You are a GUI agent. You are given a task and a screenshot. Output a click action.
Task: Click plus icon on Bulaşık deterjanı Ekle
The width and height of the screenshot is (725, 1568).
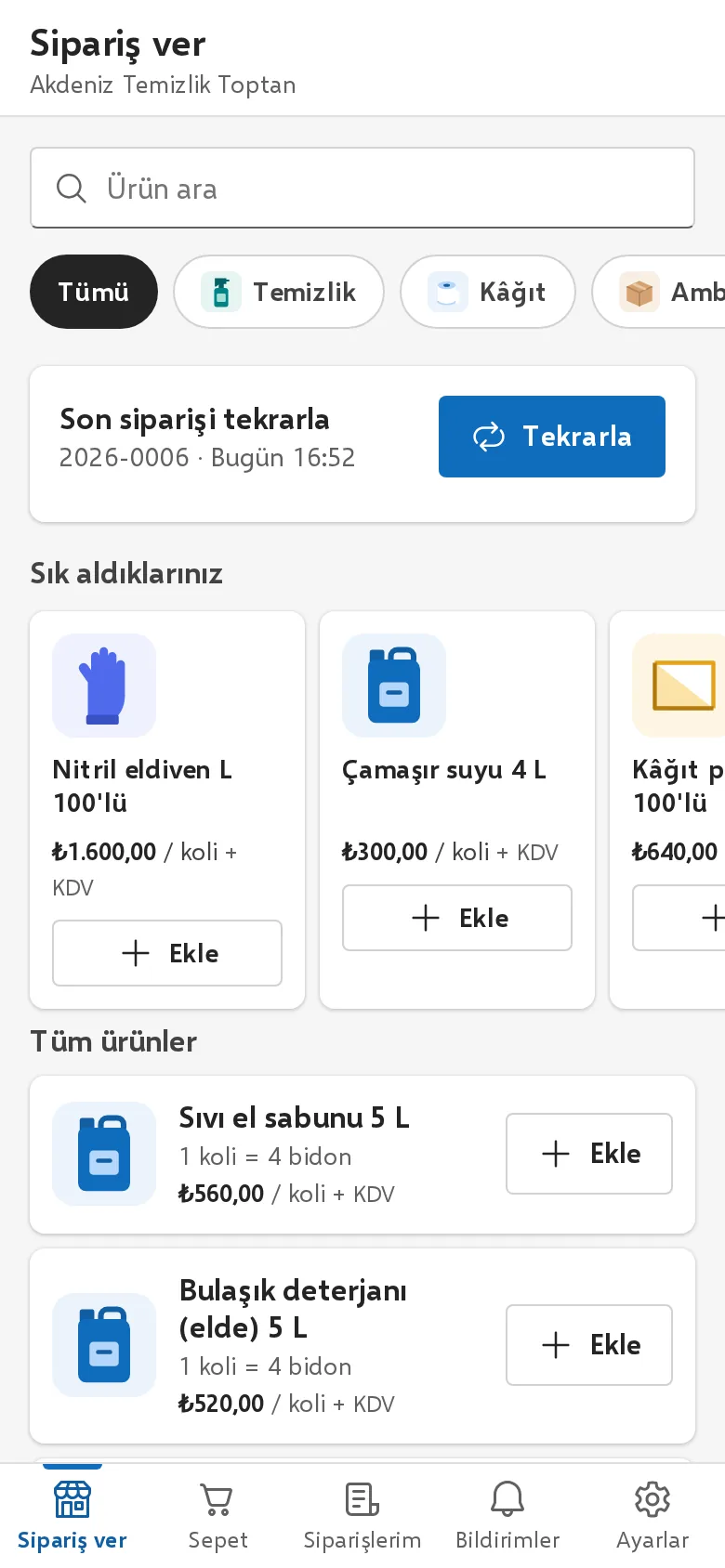(x=556, y=1345)
